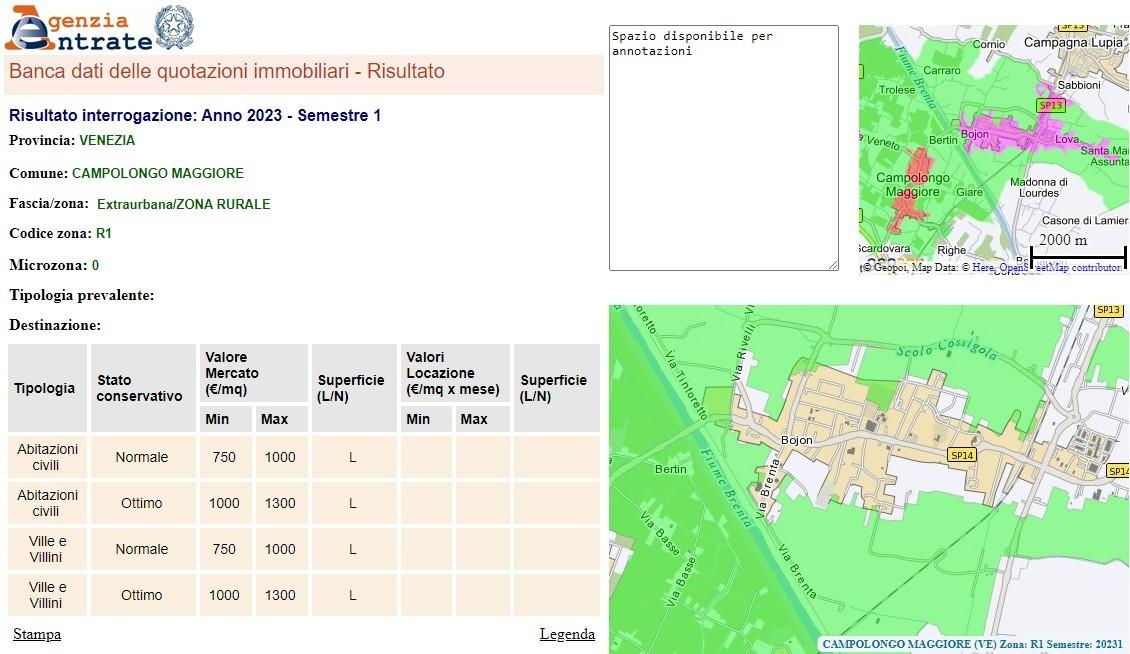Click the SP13 marker on the large map
This screenshot has width=1130, height=654.
(1108, 310)
